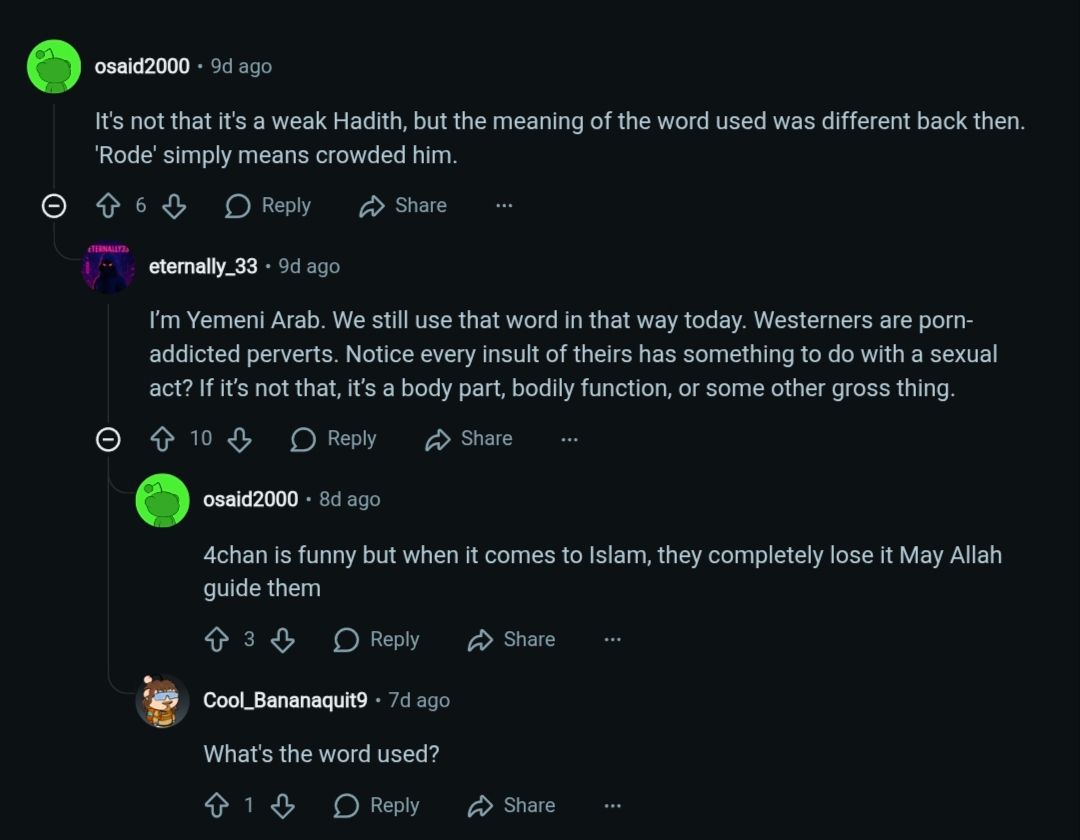Collapse osaid2000's top-level comment thread
This screenshot has height=840, width=1080.
54,206
